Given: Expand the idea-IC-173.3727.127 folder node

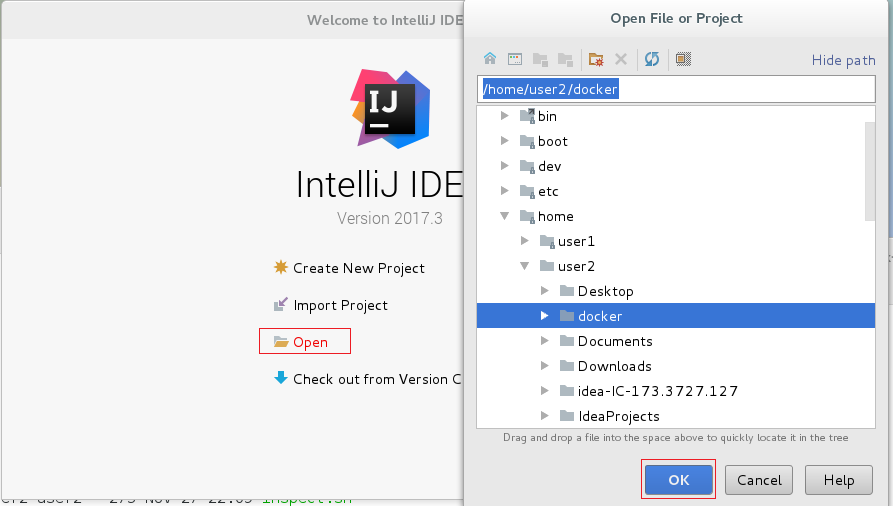Looking at the screenshot, I should coord(544,391).
